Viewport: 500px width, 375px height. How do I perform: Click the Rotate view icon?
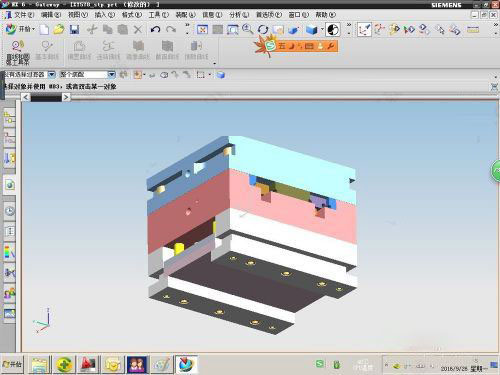263,30
